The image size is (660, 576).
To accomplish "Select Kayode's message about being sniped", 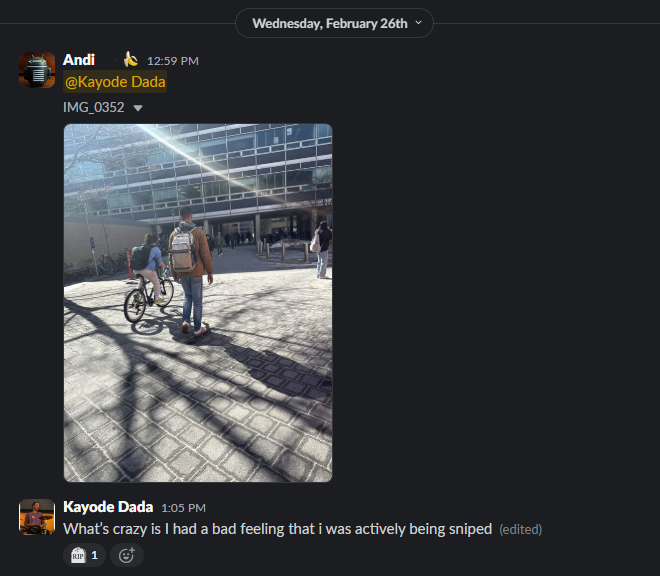I will (x=277, y=529).
